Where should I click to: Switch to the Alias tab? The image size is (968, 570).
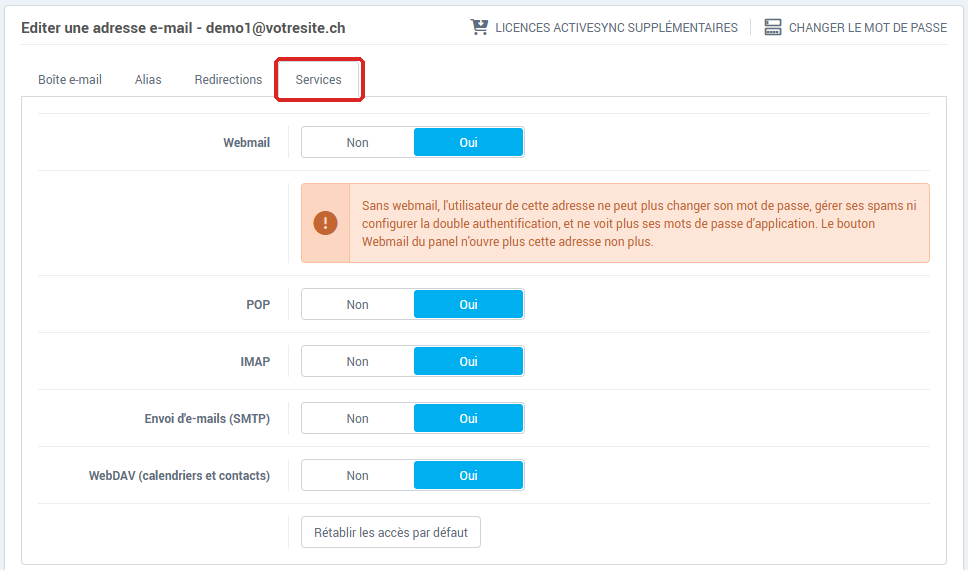point(148,80)
